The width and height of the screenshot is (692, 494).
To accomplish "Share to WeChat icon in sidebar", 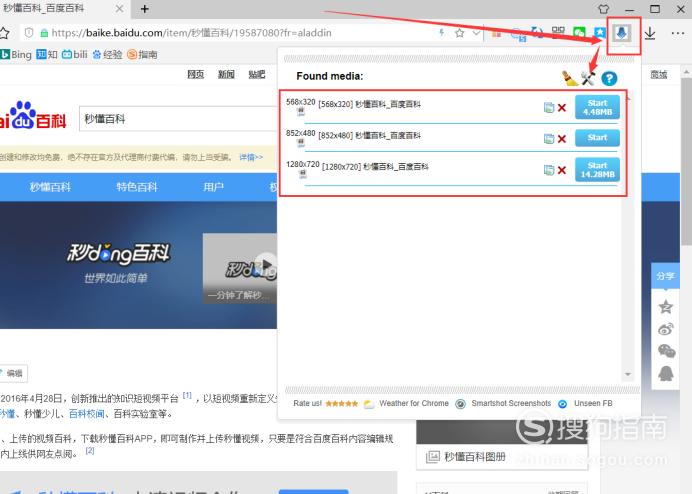I will coord(666,351).
